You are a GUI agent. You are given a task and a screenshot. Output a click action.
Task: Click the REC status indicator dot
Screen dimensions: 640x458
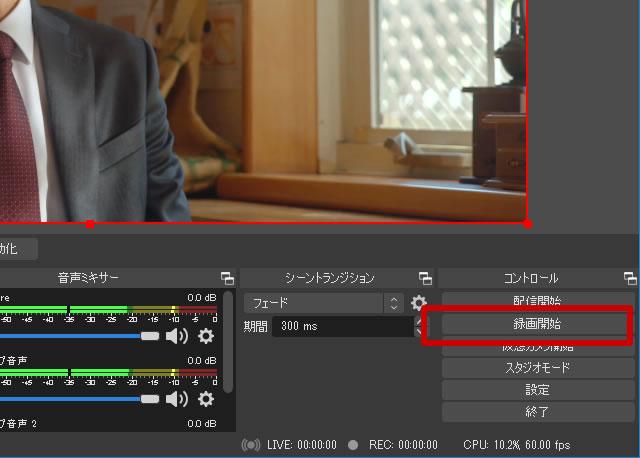pos(352,444)
